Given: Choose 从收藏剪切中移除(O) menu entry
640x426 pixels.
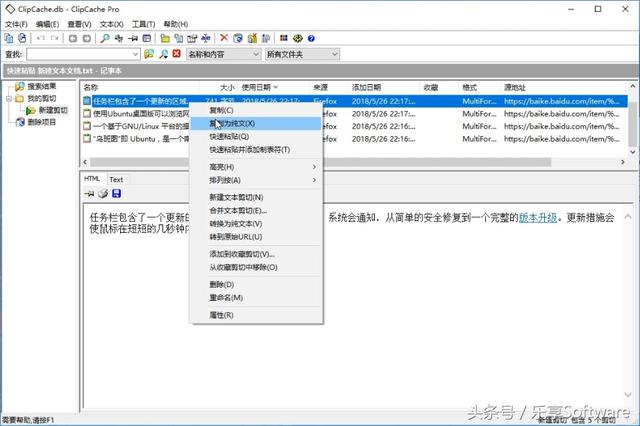Looking at the screenshot, I should click(256, 267).
